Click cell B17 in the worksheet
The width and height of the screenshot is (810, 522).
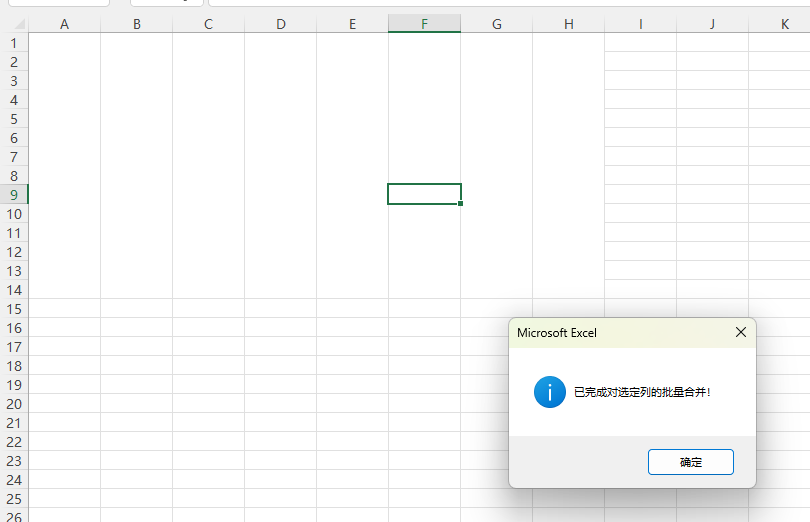click(x=136, y=346)
